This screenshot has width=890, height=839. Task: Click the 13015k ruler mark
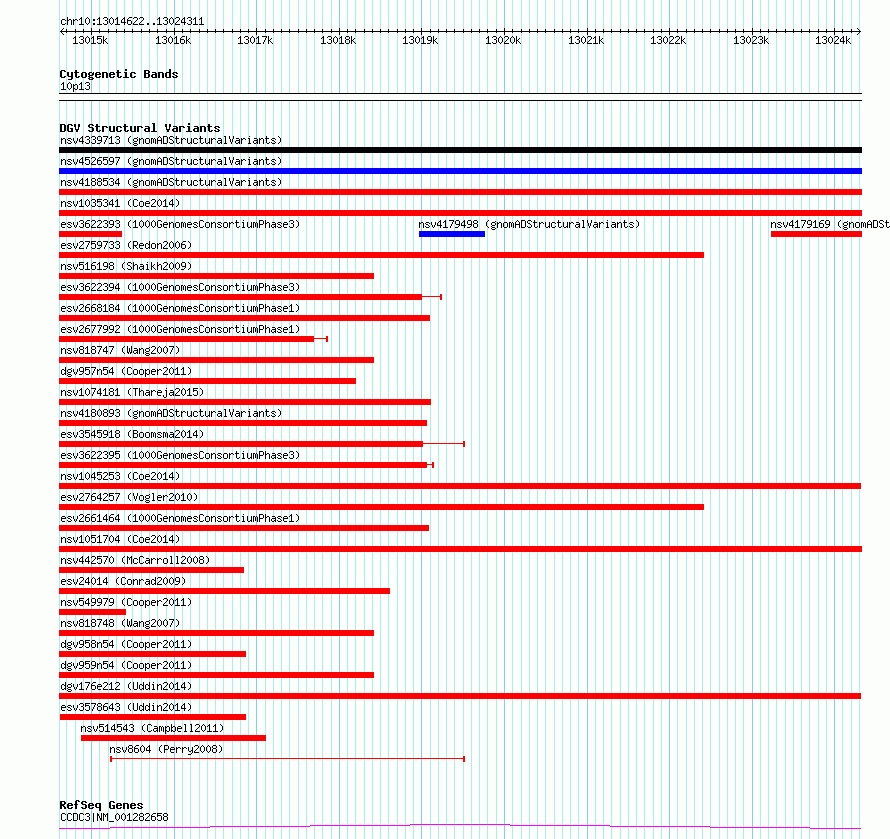click(x=90, y=40)
